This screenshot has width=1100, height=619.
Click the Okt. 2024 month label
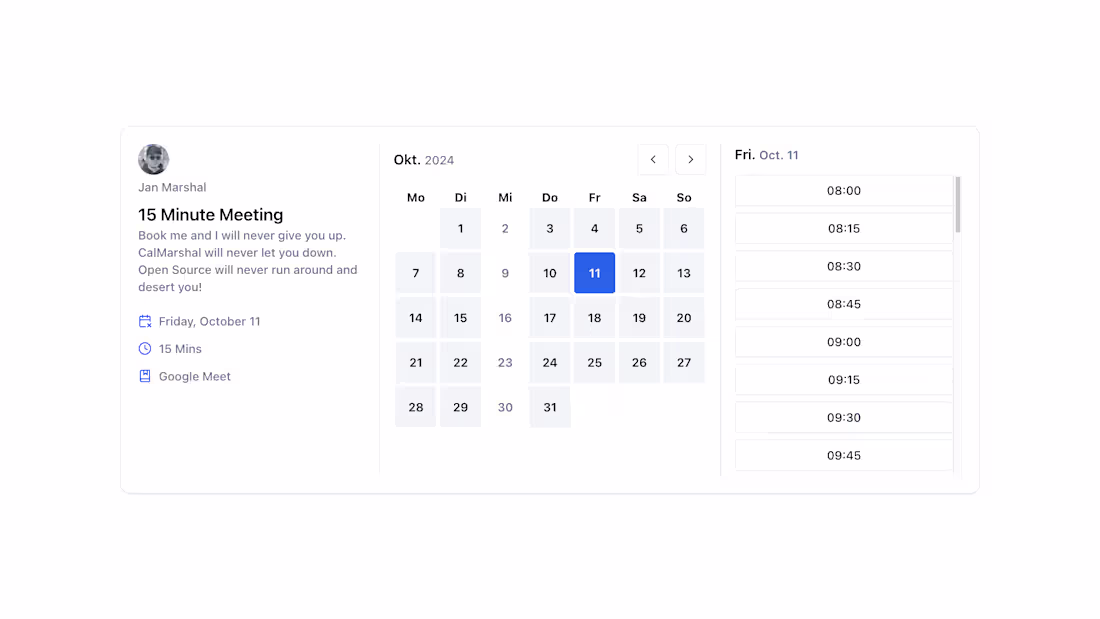click(423, 160)
